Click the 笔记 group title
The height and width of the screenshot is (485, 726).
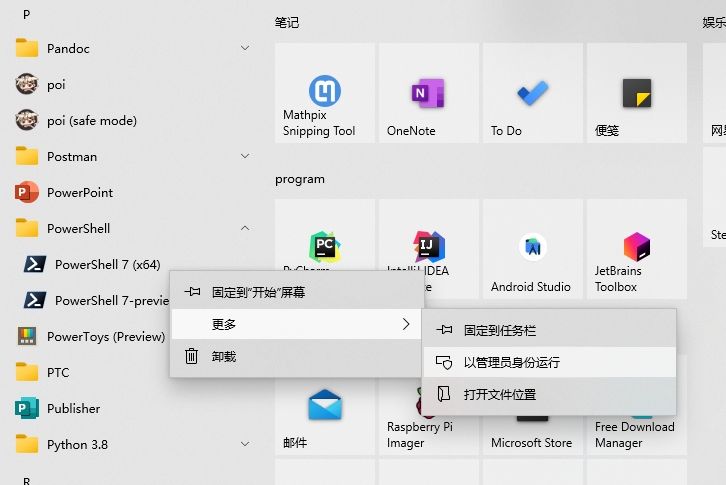(287, 22)
